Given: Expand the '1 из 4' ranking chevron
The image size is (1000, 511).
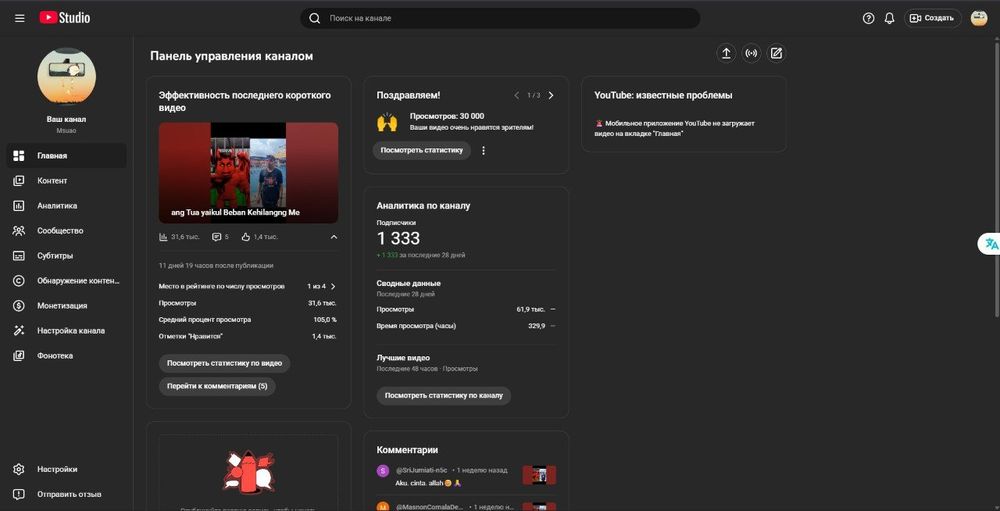Looking at the screenshot, I should click(333, 286).
